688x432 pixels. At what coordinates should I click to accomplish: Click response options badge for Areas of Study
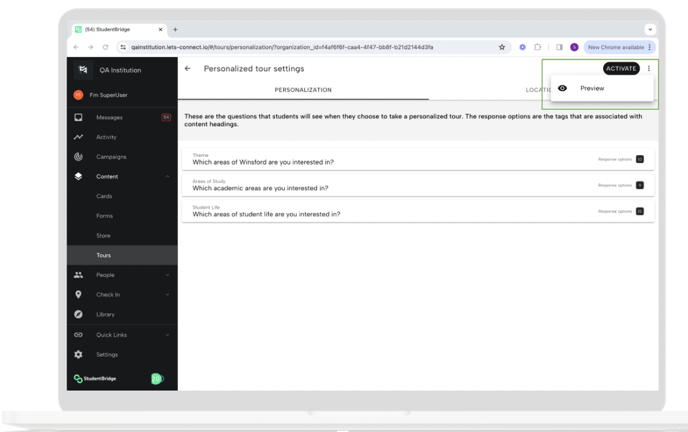click(640, 185)
